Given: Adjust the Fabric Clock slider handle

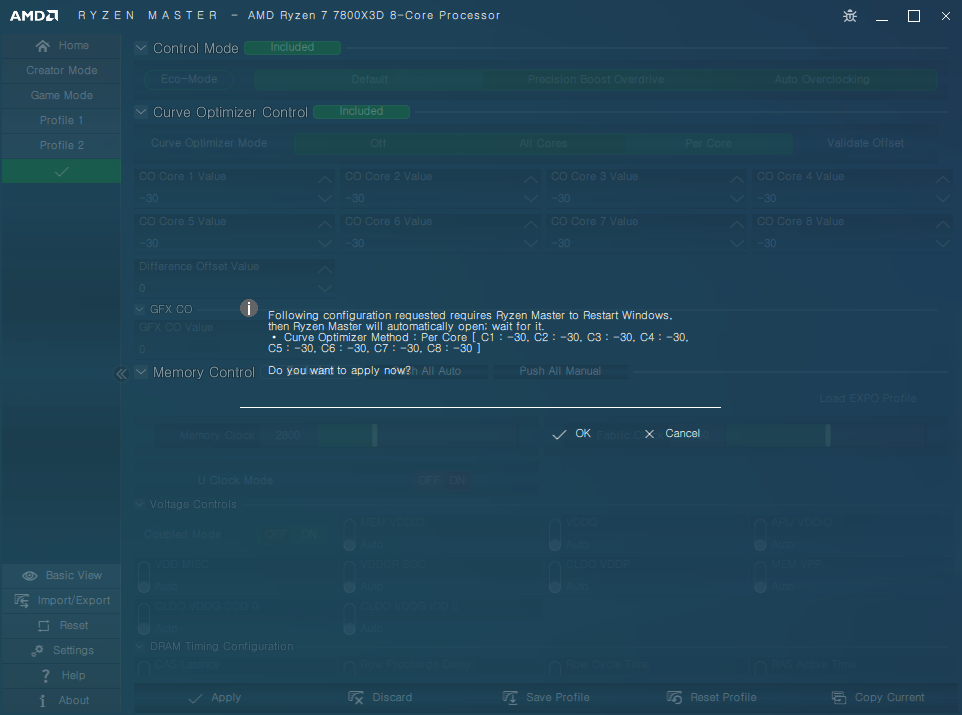Looking at the screenshot, I should click(828, 435).
